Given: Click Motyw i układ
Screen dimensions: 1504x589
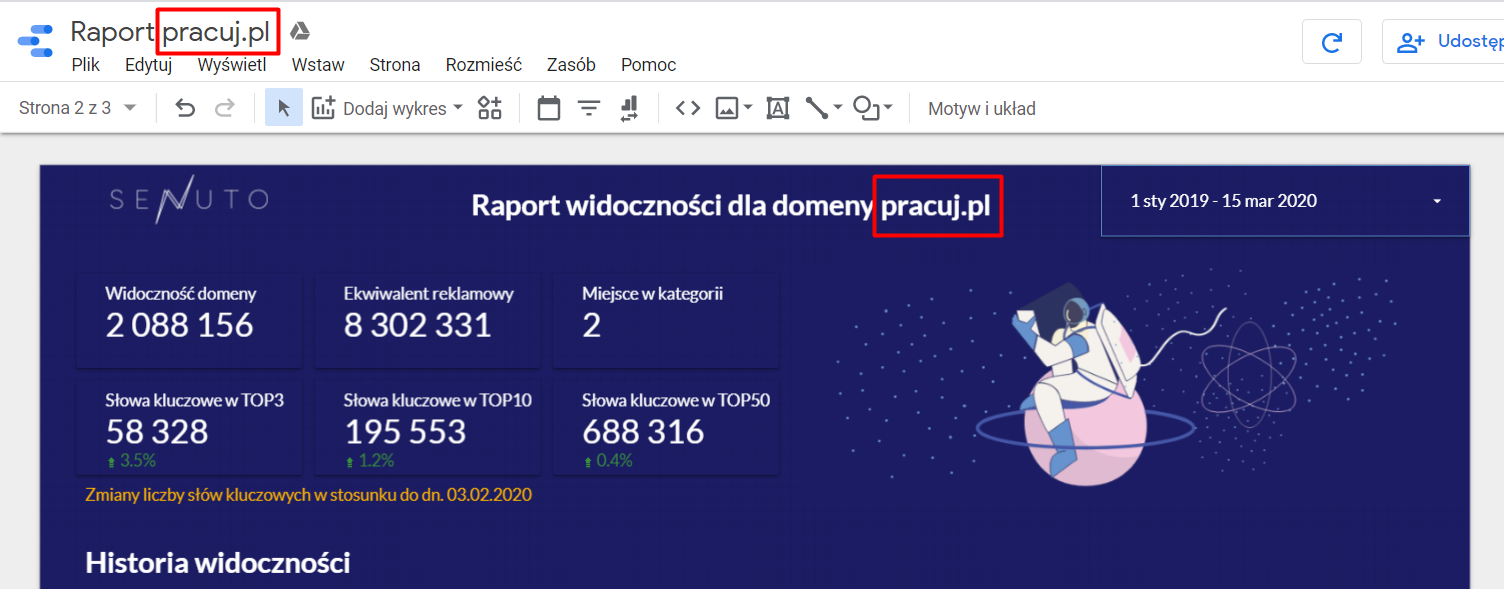Looking at the screenshot, I should tap(982, 108).
